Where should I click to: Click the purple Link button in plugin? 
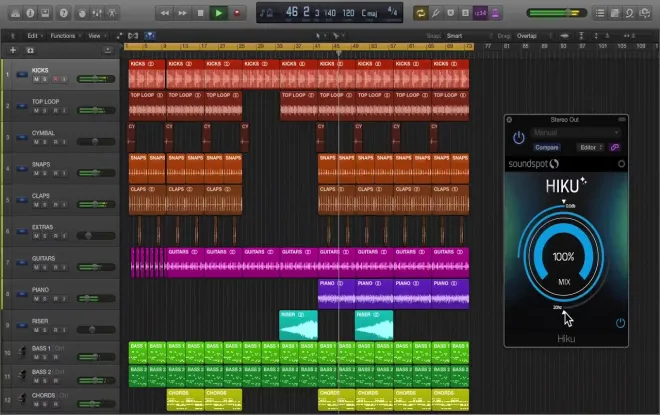[x=615, y=147]
